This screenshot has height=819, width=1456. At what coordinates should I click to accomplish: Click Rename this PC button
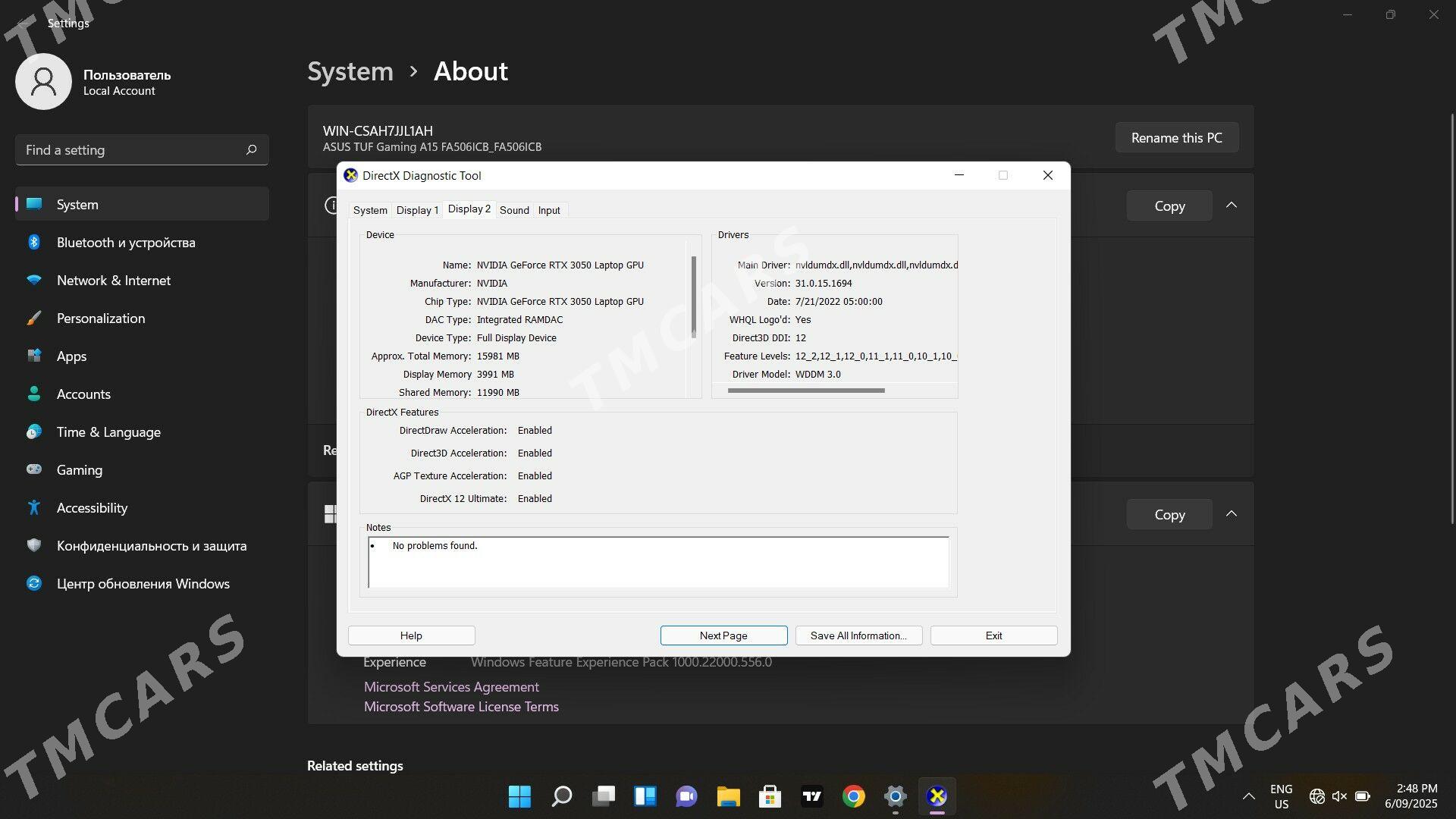click(1177, 138)
